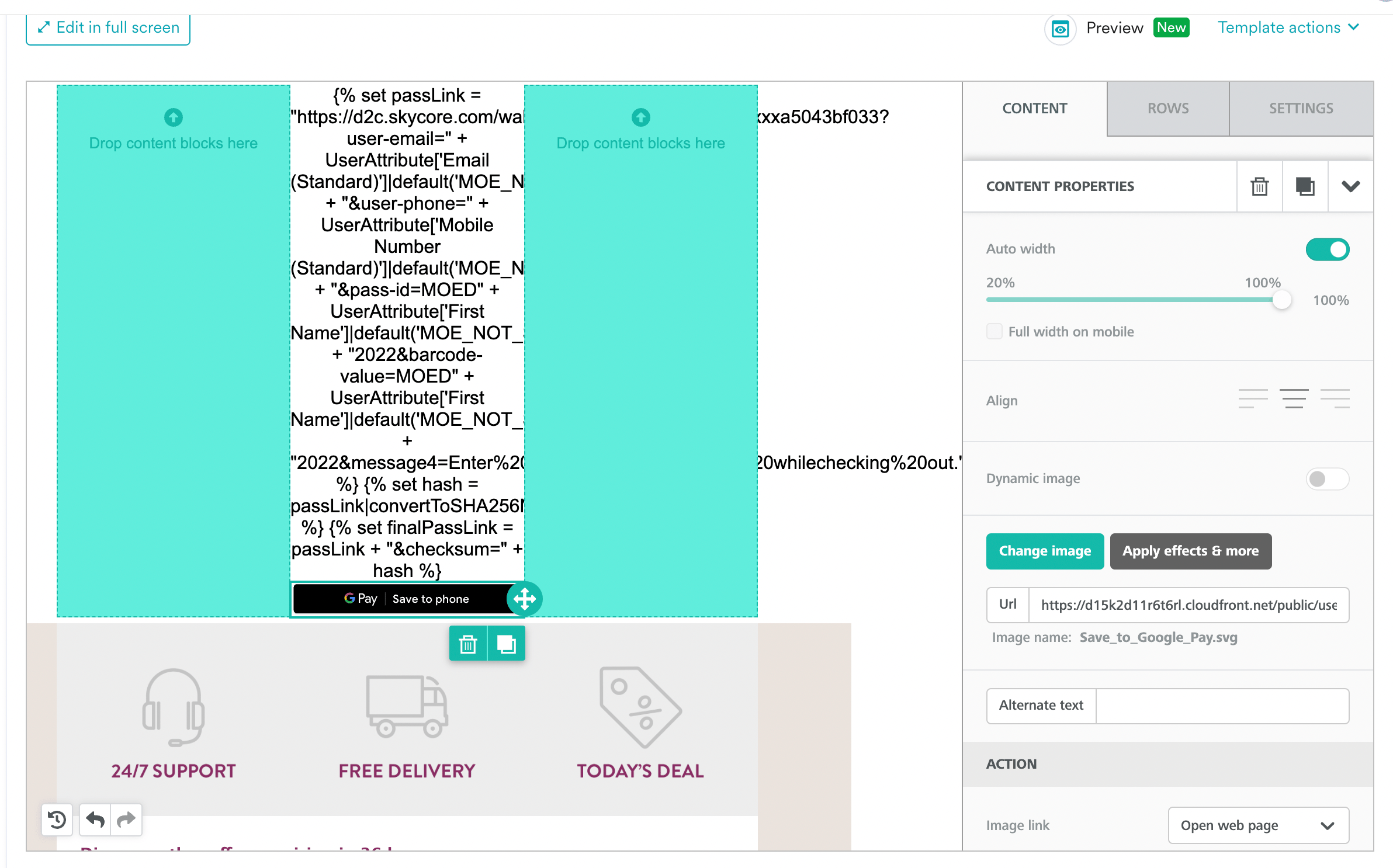Click the delivery truck icon
This screenshot has height=868, width=1393.
407,706
